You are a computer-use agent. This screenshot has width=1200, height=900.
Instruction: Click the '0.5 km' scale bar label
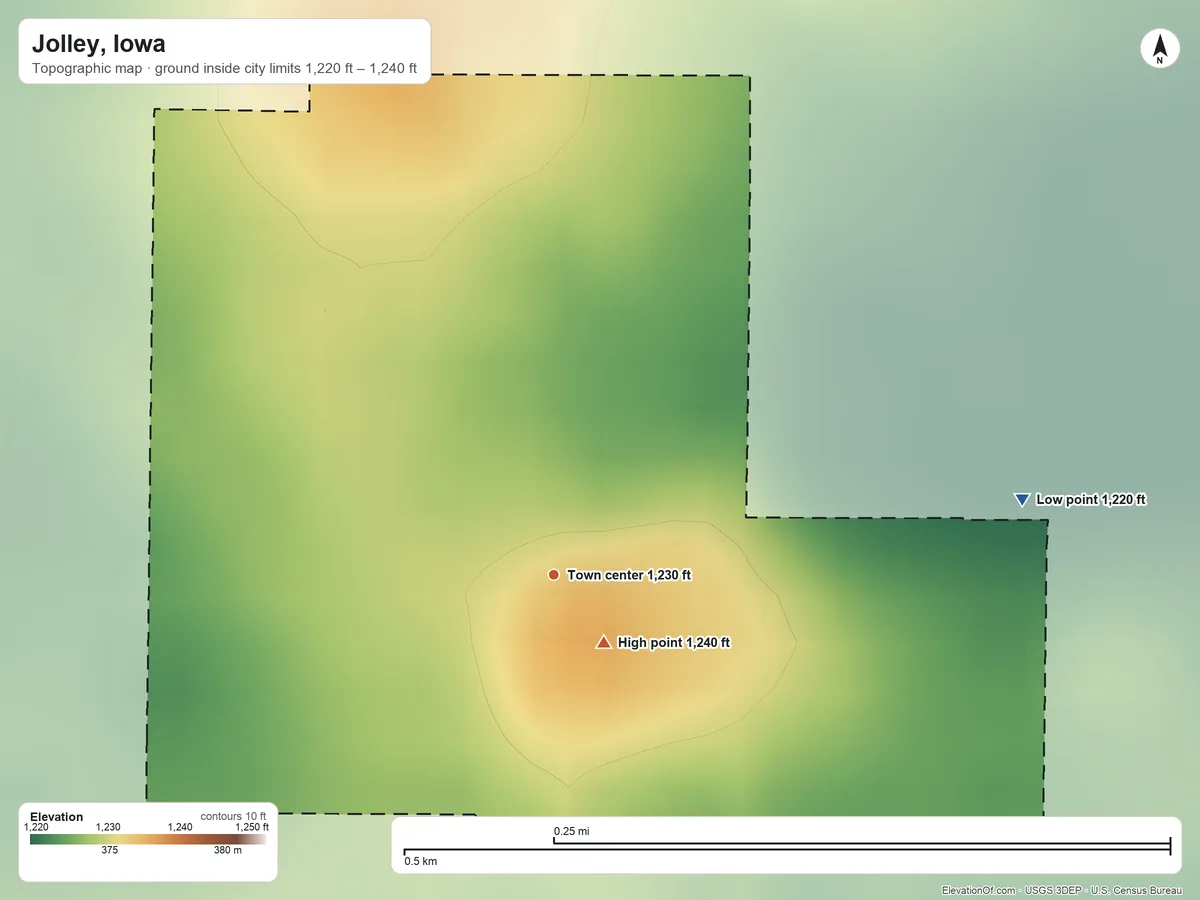[420, 861]
